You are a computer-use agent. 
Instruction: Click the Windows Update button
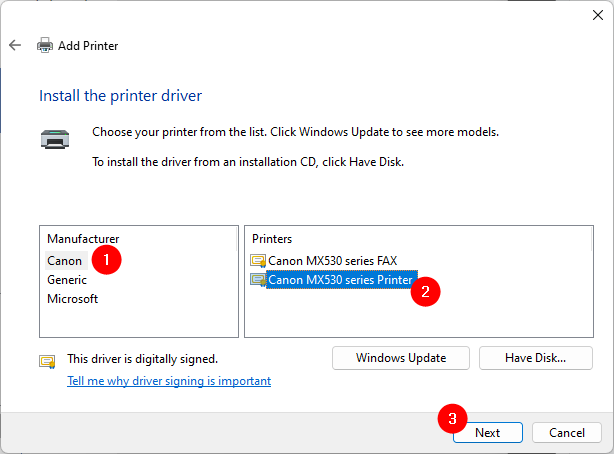coord(401,358)
